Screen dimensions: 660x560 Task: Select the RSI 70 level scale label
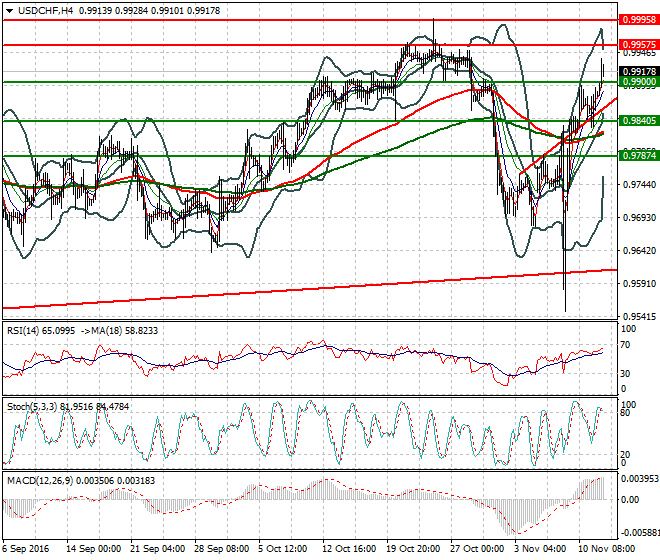click(625, 345)
